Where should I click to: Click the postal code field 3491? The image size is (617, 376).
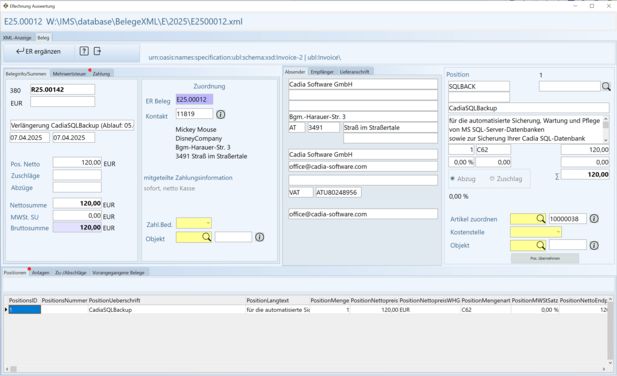[323, 127]
